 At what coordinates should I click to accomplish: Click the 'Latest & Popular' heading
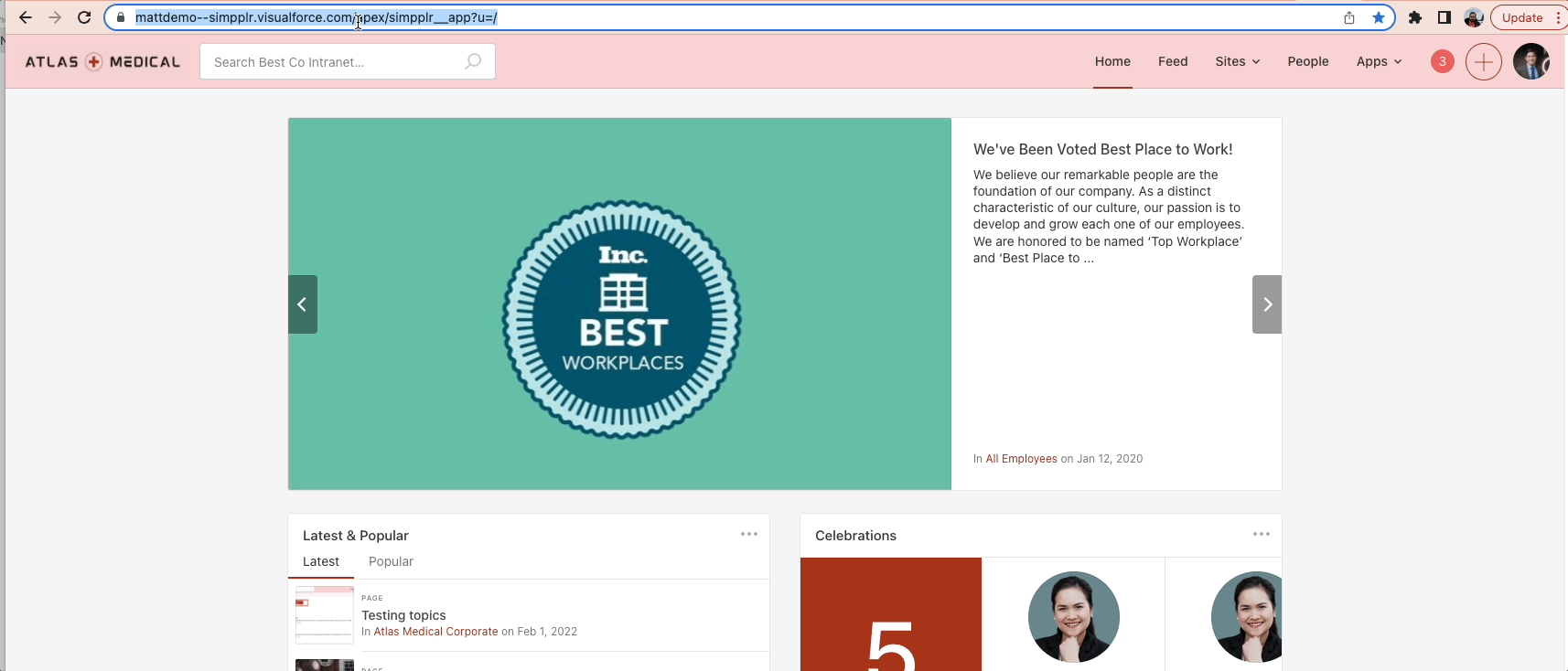coord(356,536)
